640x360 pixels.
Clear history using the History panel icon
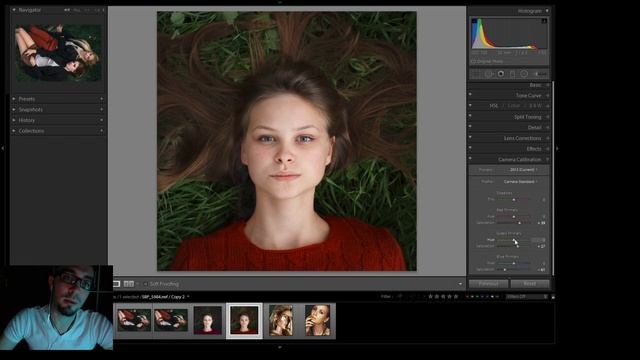102,120
